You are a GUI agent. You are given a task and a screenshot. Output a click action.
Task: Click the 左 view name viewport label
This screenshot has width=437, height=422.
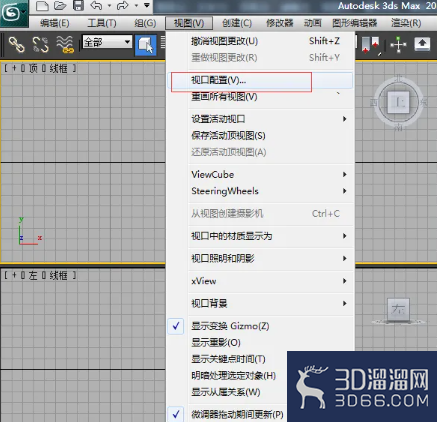(33, 275)
